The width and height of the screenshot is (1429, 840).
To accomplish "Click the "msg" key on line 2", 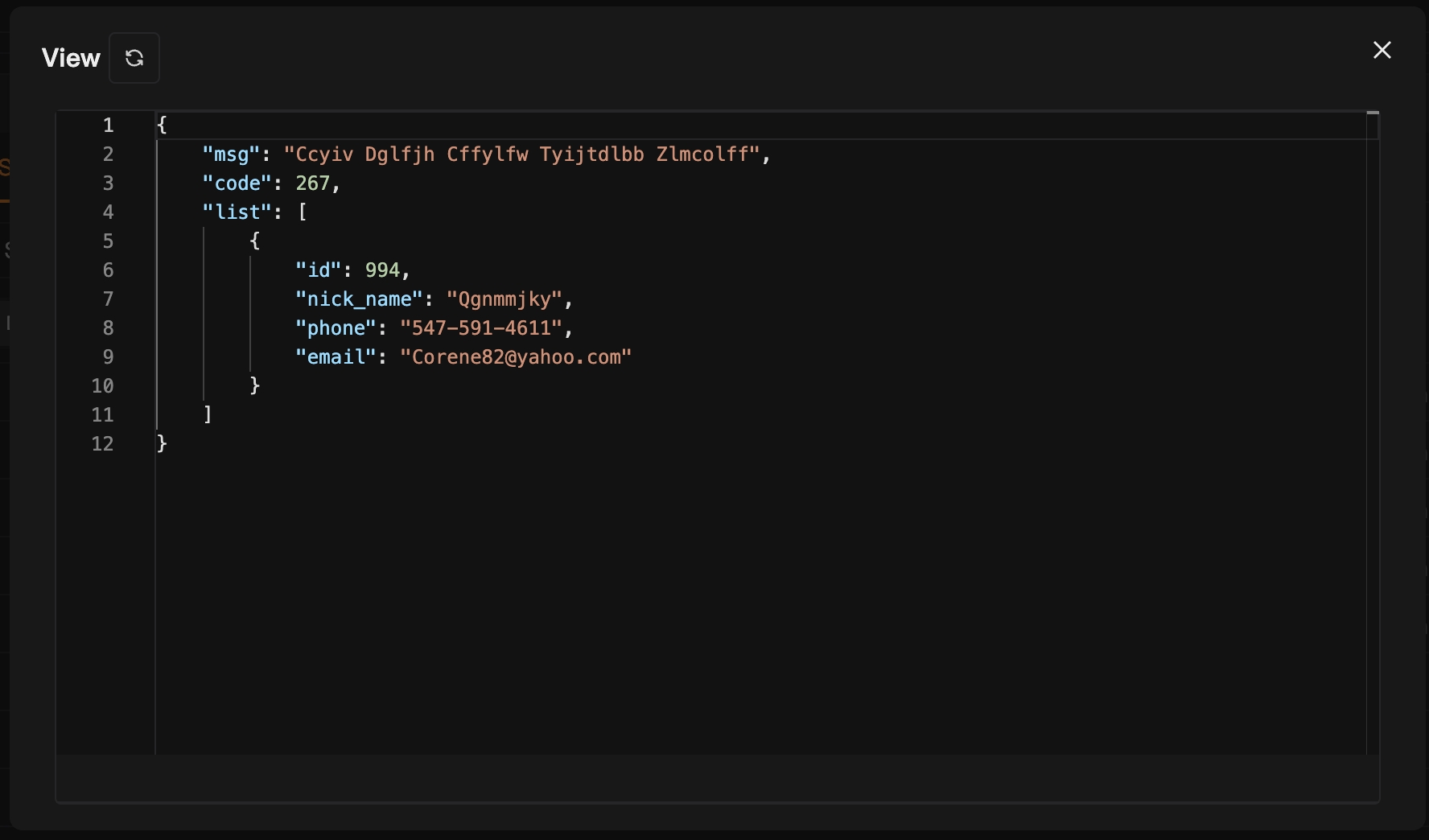I will pyautogui.click(x=231, y=154).
